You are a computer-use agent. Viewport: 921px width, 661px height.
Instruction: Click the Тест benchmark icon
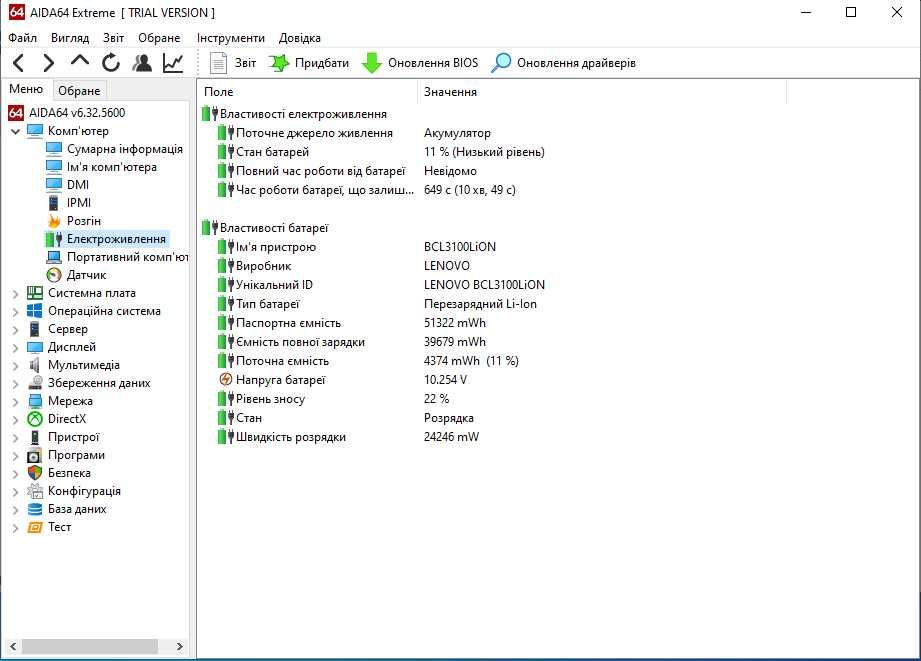(35, 527)
